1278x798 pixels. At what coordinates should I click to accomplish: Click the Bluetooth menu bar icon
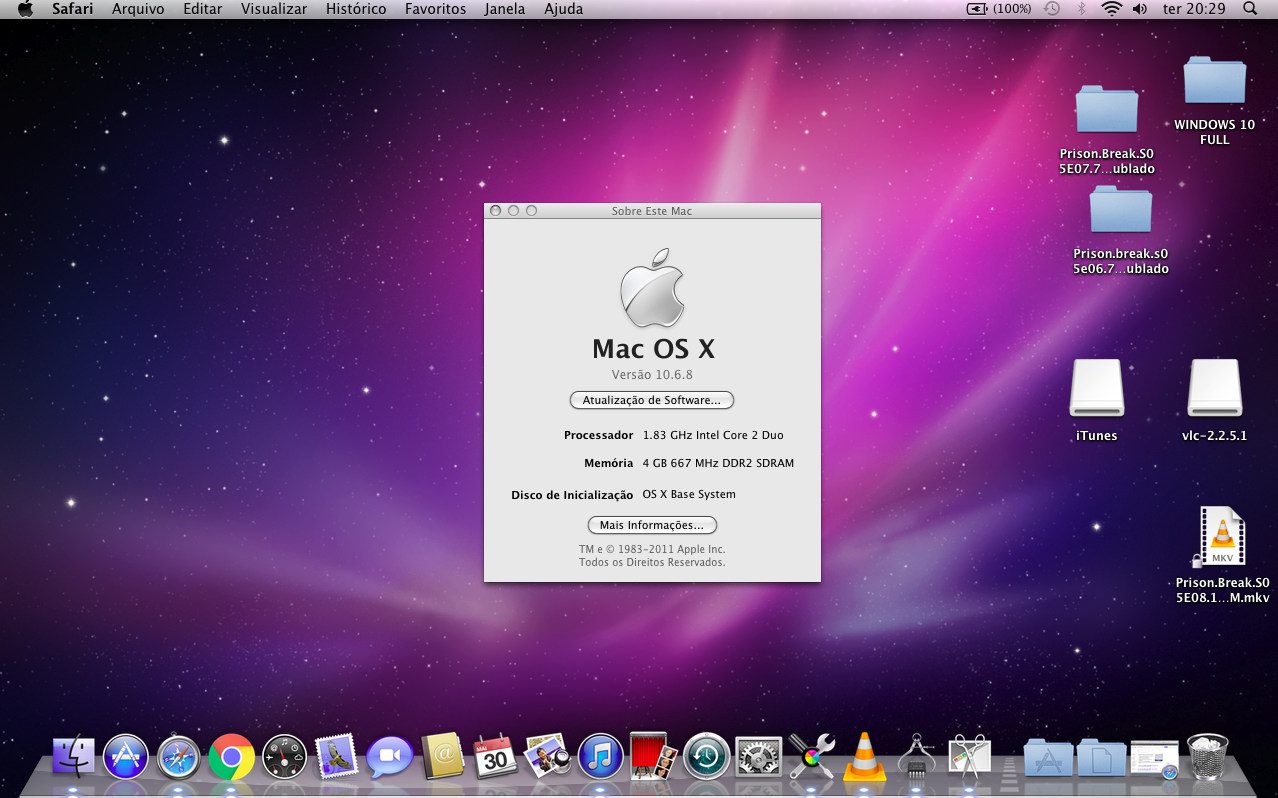point(1081,9)
